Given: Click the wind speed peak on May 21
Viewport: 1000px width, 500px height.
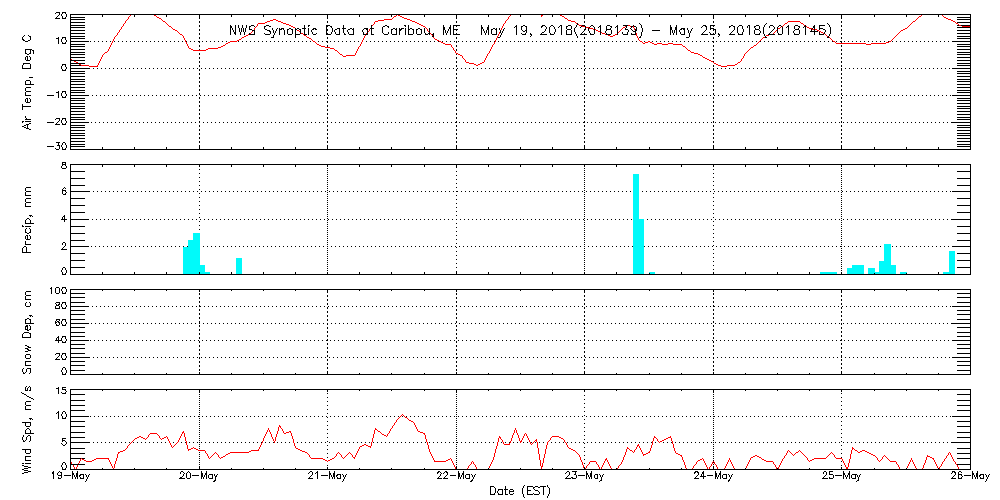Looking at the screenshot, I should 403,415.
